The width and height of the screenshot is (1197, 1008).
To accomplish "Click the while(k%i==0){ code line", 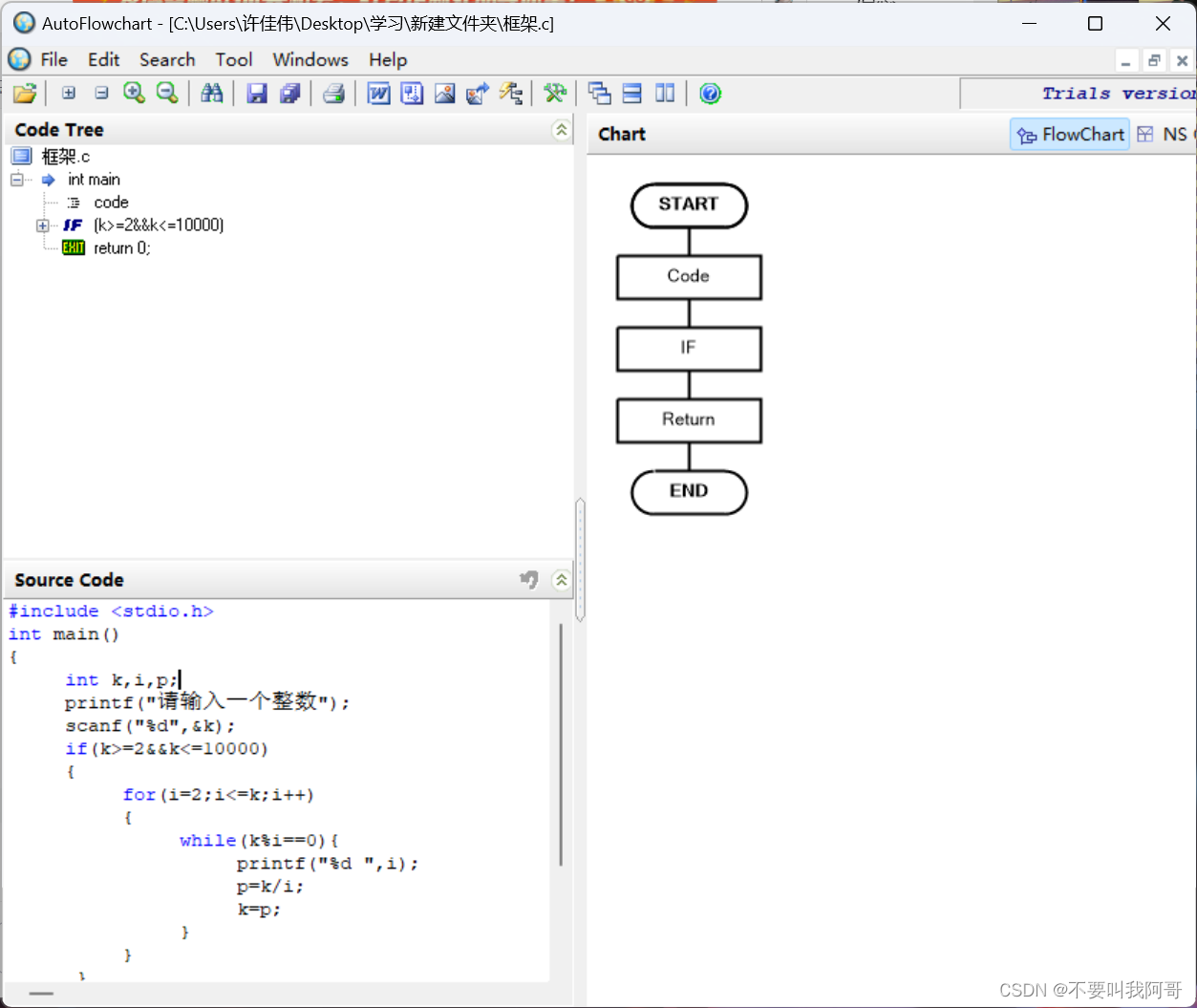I will point(259,841).
